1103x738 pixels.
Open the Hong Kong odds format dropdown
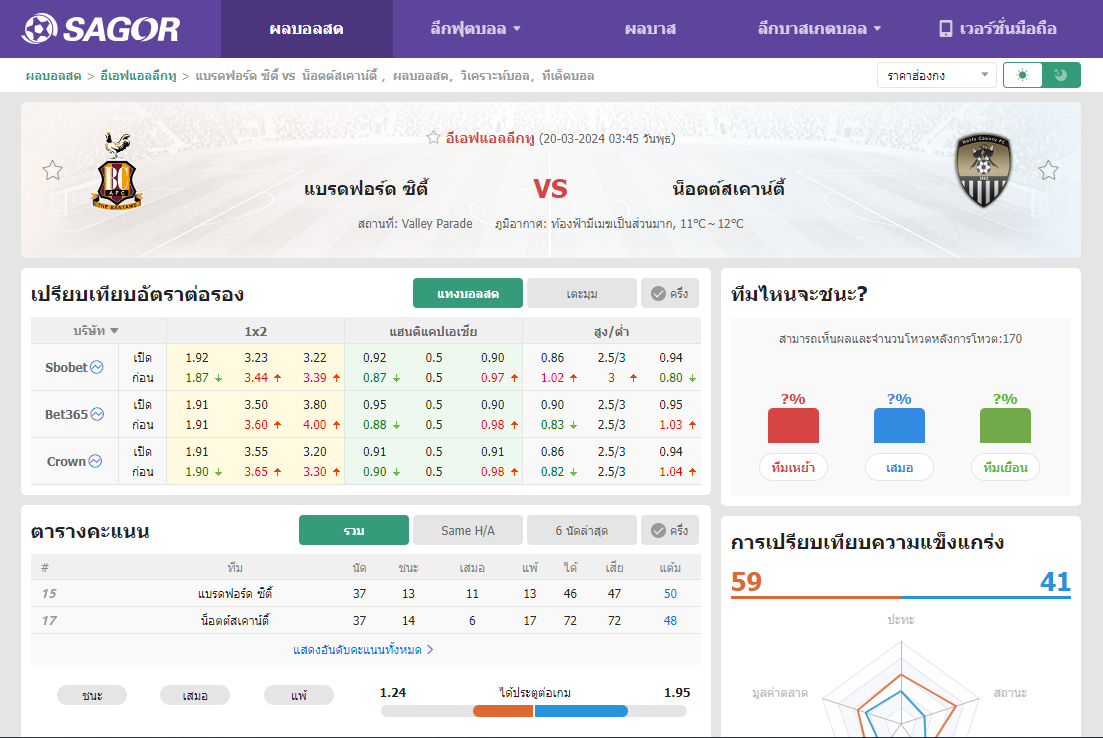(x=936, y=75)
